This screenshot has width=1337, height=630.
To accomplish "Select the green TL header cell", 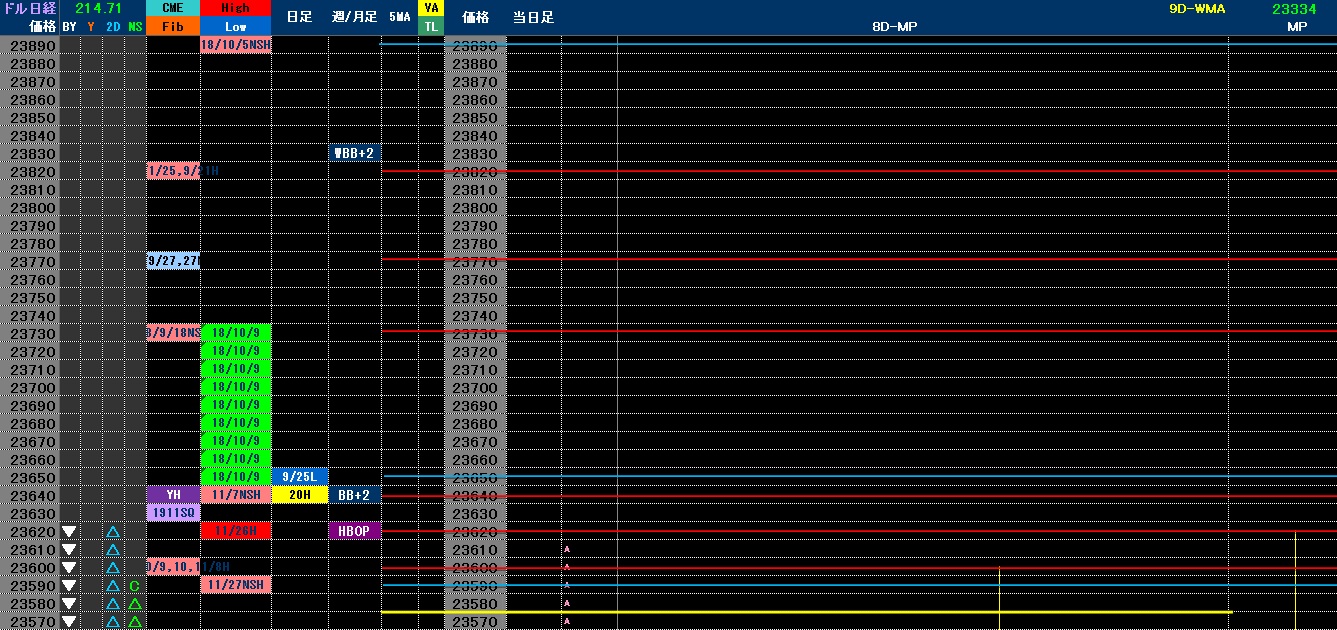I will coord(431,26).
